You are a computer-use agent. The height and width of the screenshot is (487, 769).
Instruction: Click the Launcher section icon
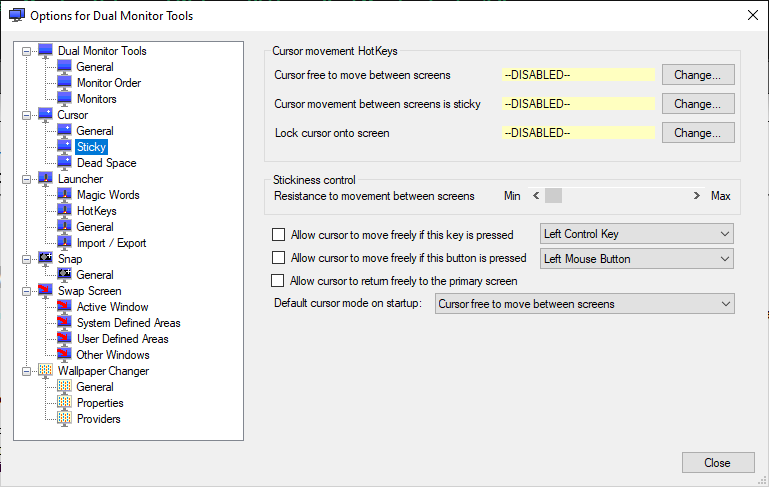pyautogui.click(x=45, y=179)
